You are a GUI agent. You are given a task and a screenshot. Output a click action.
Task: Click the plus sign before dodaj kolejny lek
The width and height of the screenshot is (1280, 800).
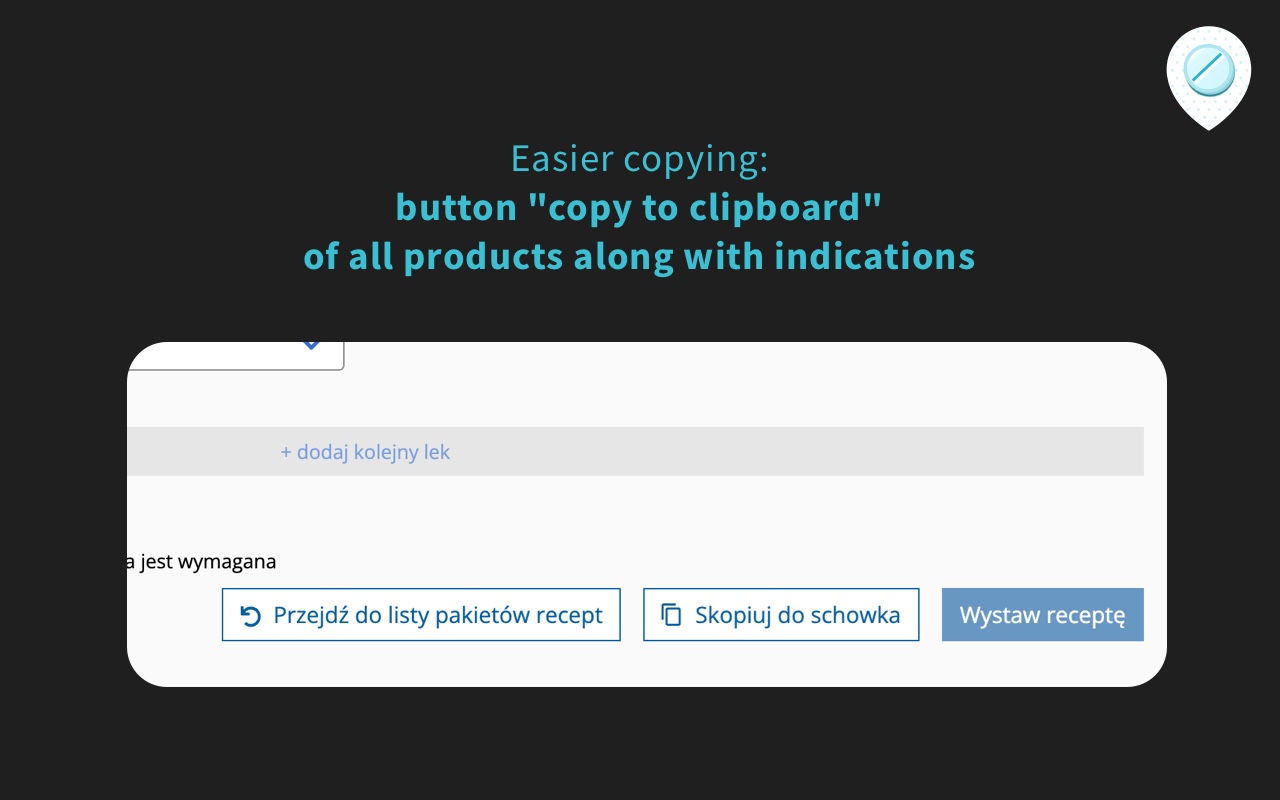[x=286, y=452]
